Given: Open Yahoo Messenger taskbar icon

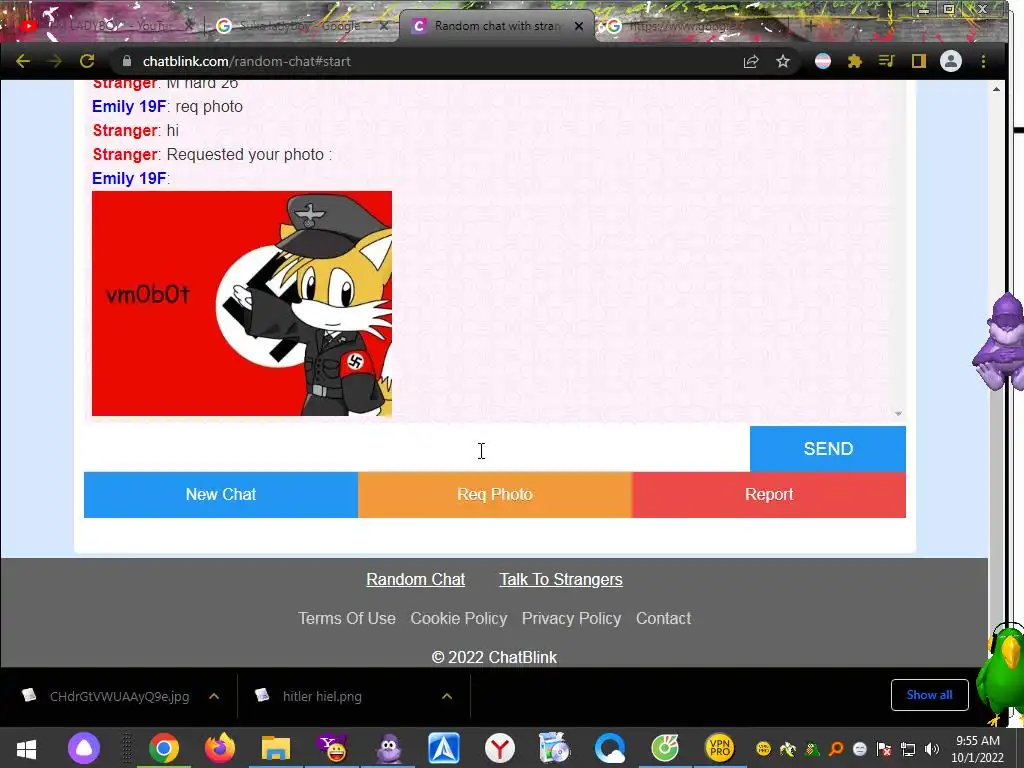Looking at the screenshot, I should click(332, 748).
